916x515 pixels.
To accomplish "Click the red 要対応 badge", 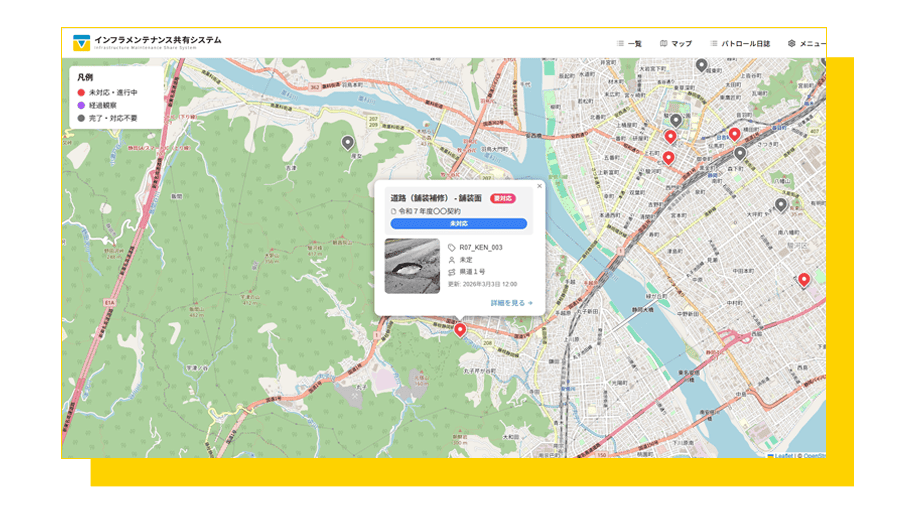I will click(x=502, y=199).
